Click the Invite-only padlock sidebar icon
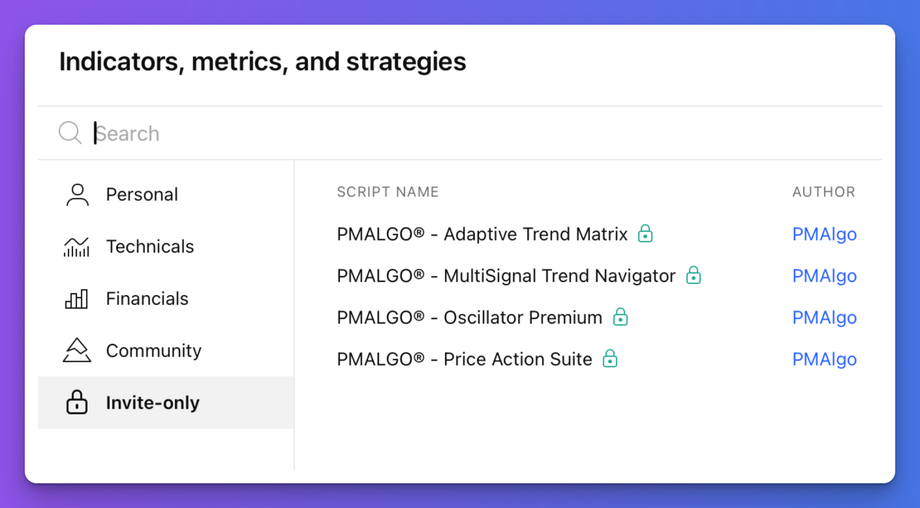920x508 pixels. click(x=77, y=402)
